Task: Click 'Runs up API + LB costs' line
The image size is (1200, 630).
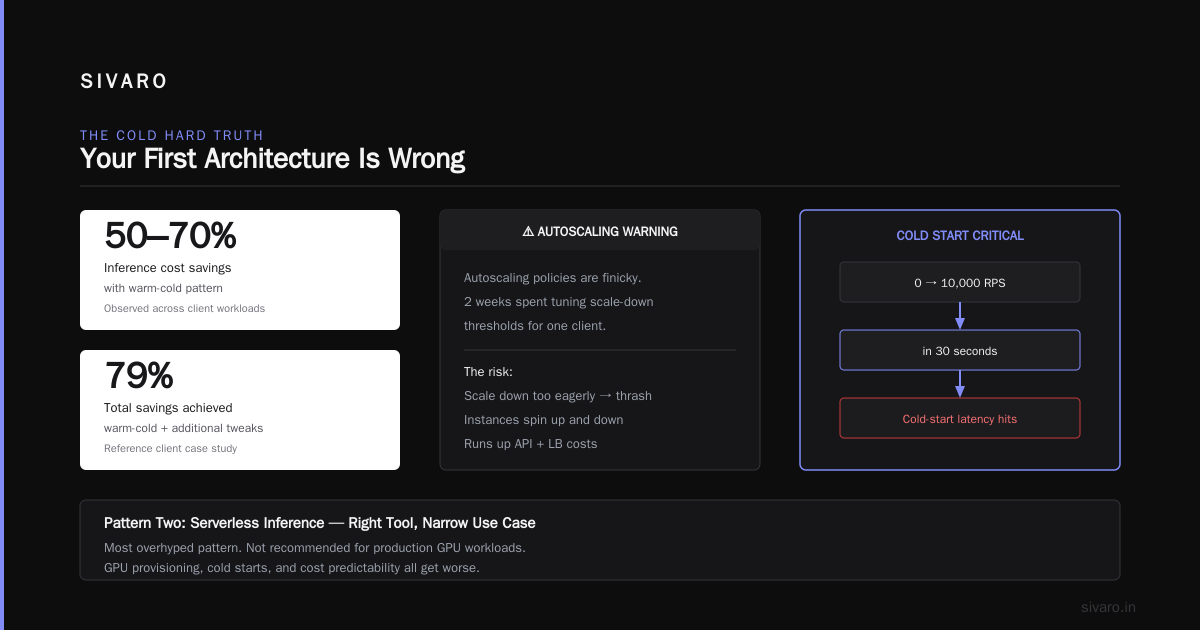Action: click(x=531, y=444)
